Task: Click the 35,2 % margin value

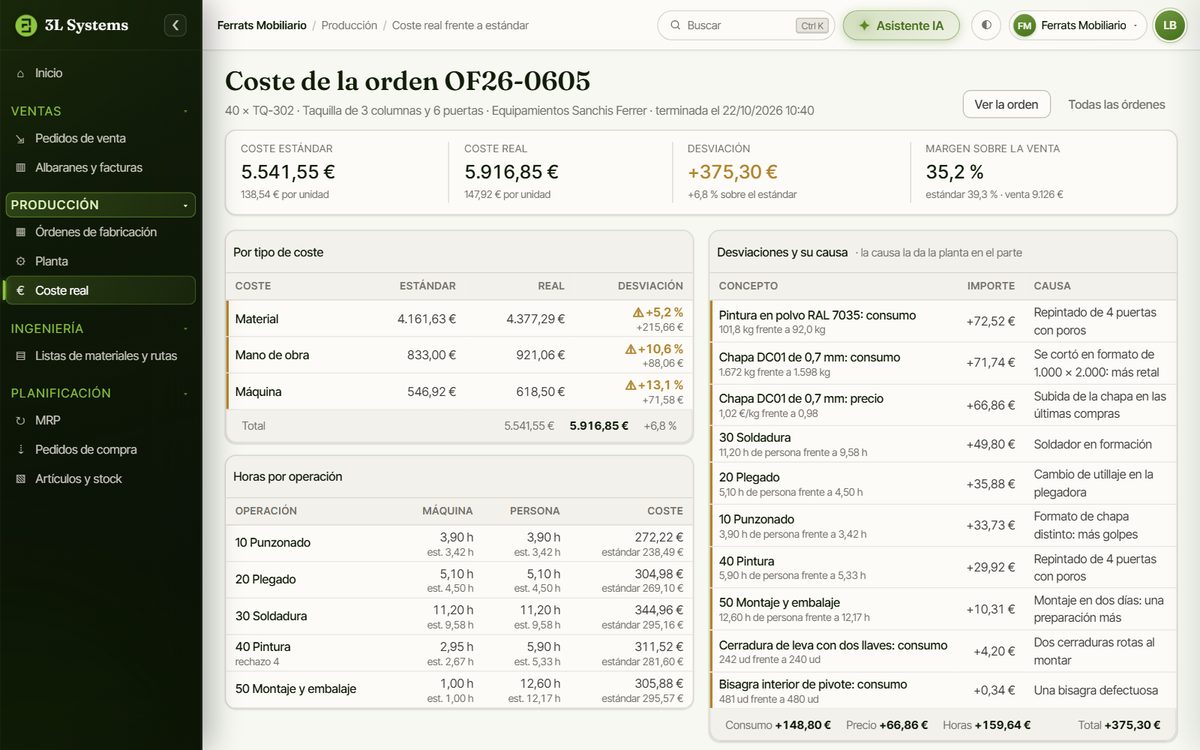Action: 955,172
